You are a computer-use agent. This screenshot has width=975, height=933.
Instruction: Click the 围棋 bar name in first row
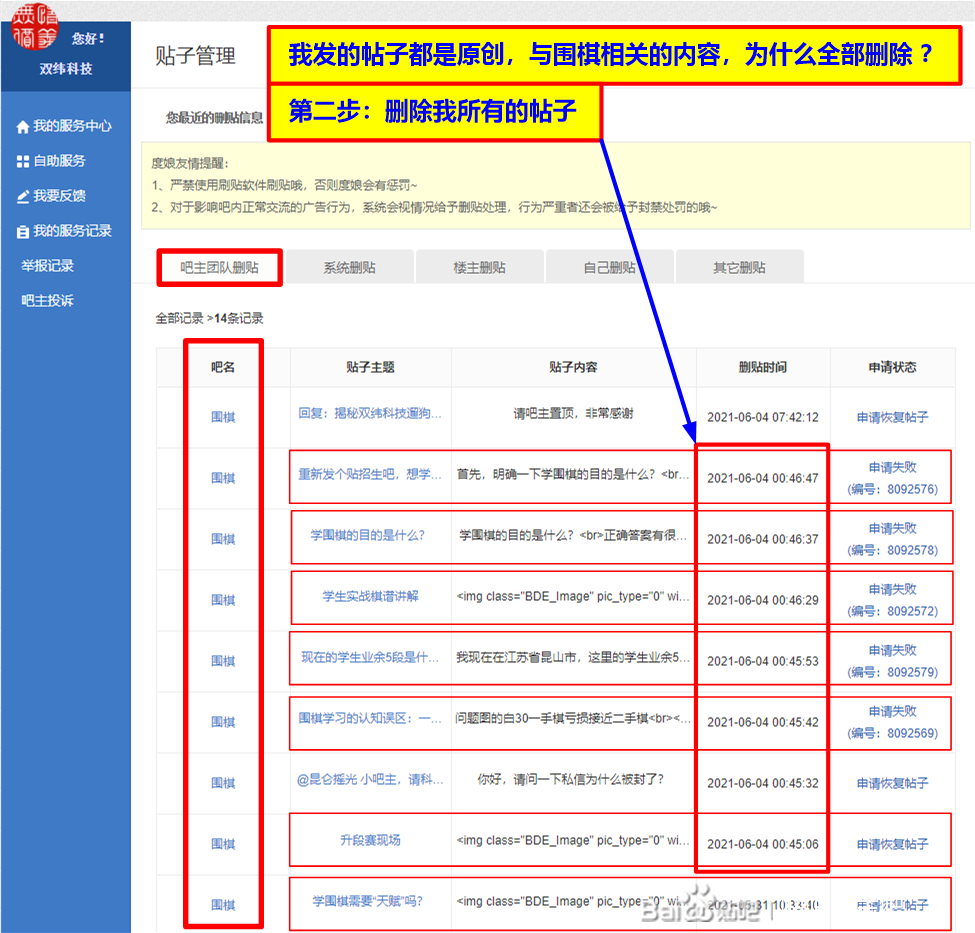click(x=223, y=417)
